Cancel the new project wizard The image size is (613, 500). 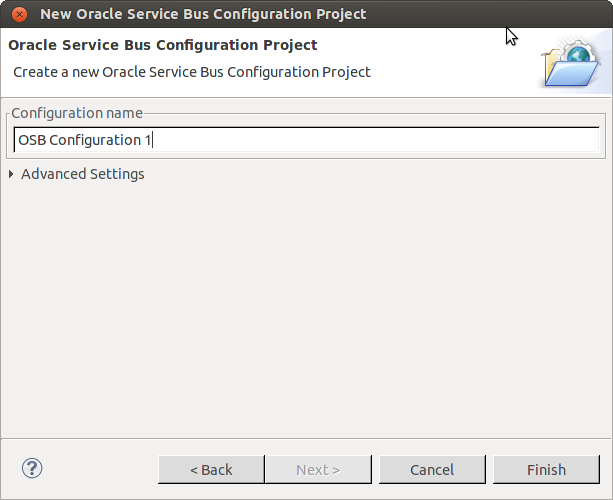coord(432,469)
